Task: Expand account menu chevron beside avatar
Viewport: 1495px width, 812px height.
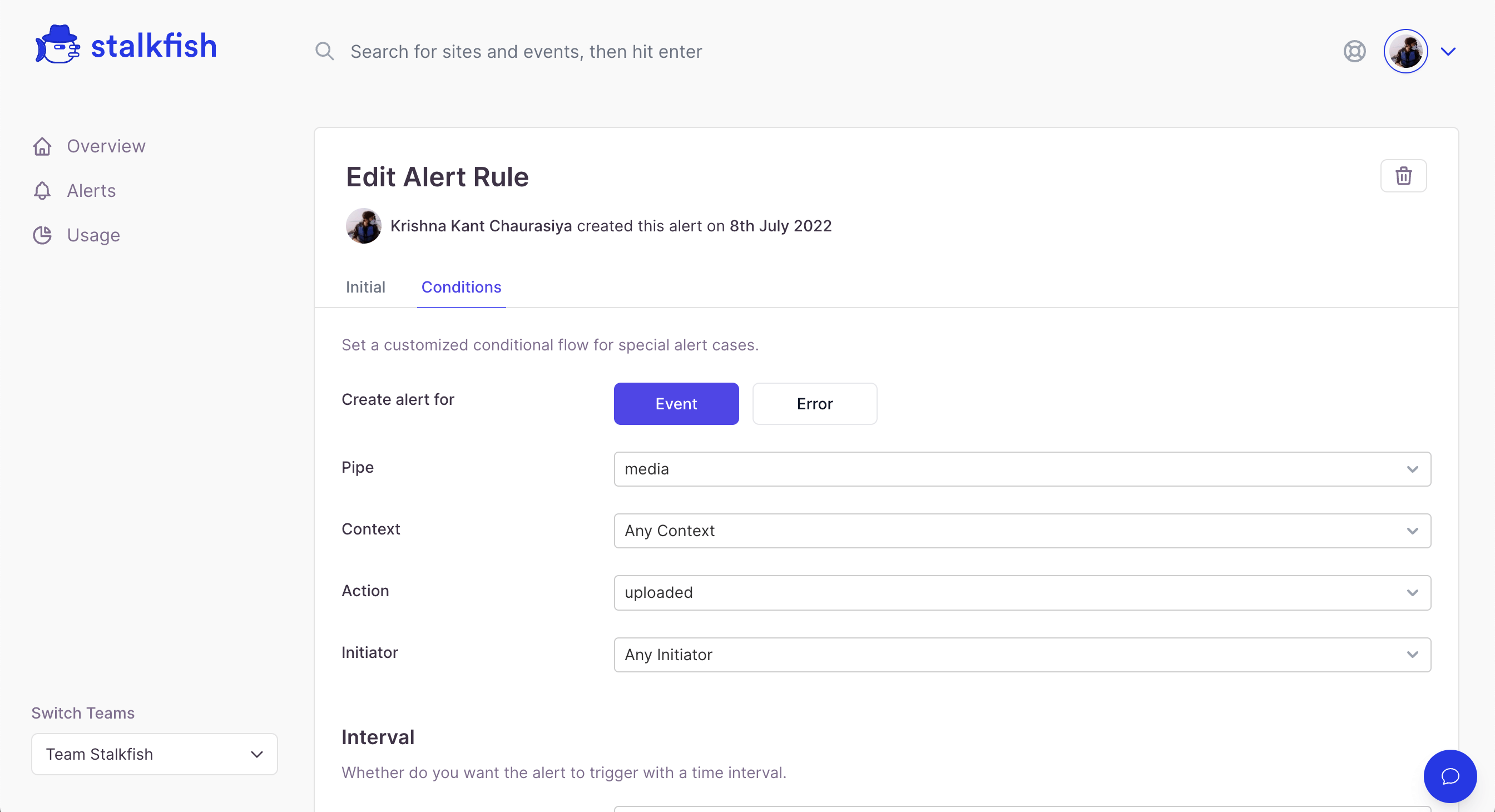Action: click(x=1448, y=52)
